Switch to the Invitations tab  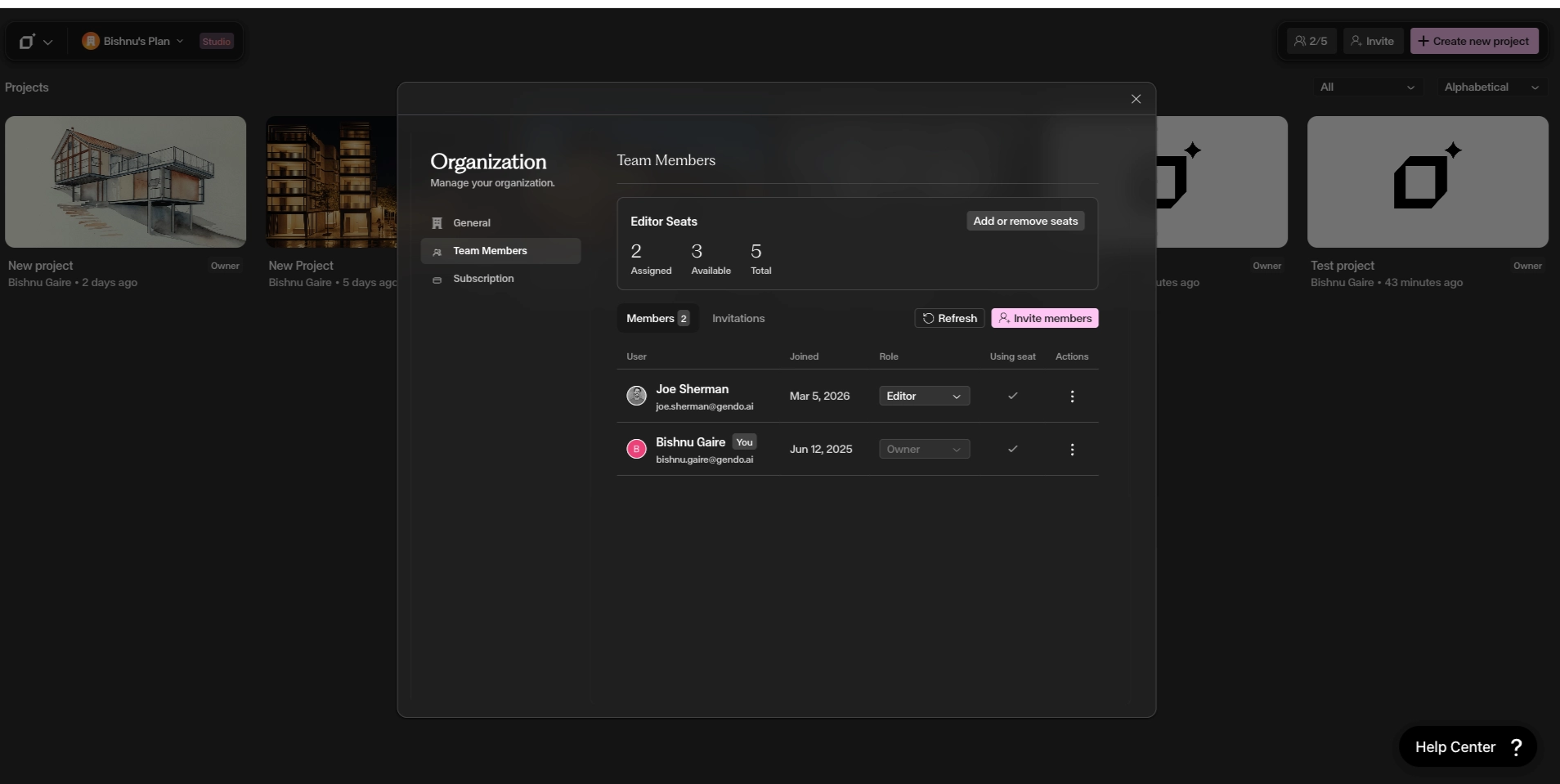[737, 318]
